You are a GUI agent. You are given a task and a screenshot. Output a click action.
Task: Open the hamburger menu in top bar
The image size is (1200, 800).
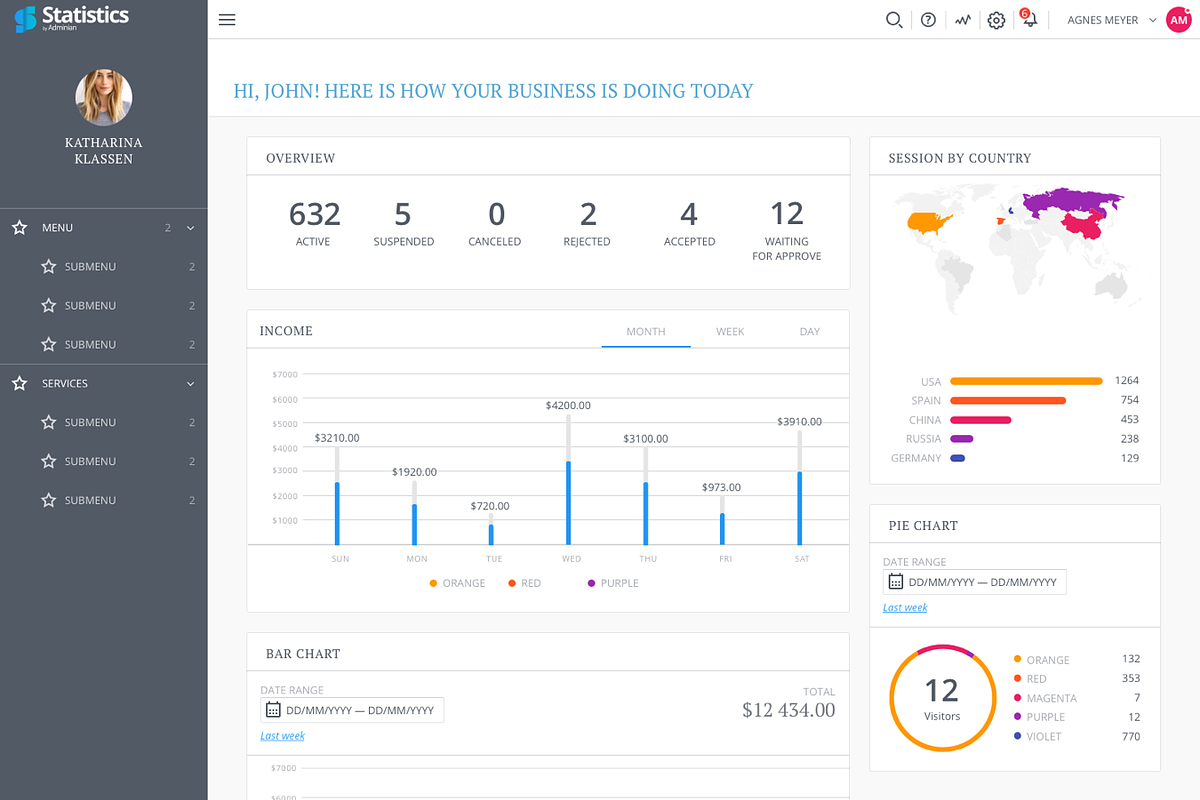tap(227, 20)
